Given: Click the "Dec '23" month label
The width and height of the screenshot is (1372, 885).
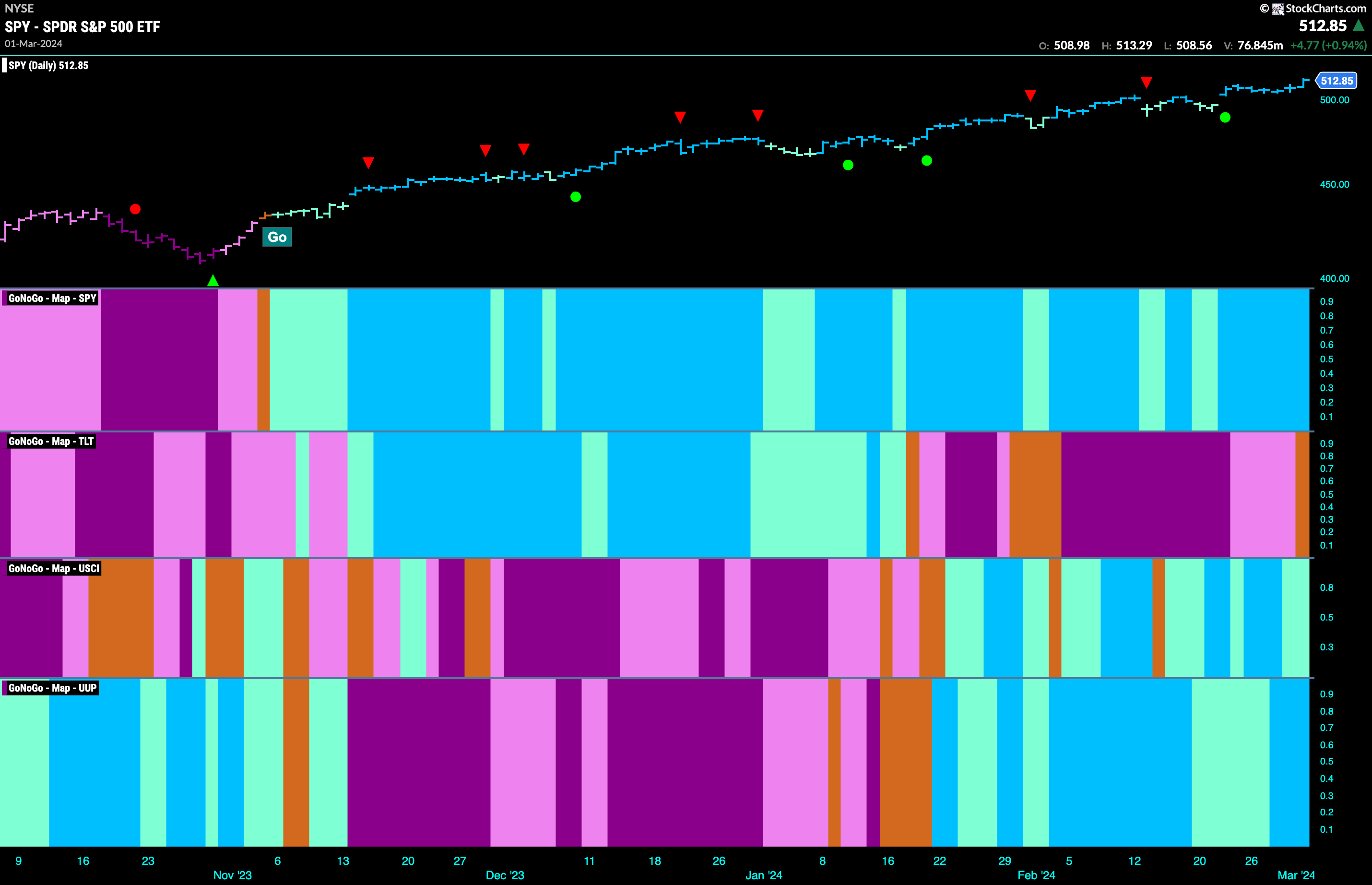Looking at the screenshot, I should pyautogui.click(x=505, y=875).
